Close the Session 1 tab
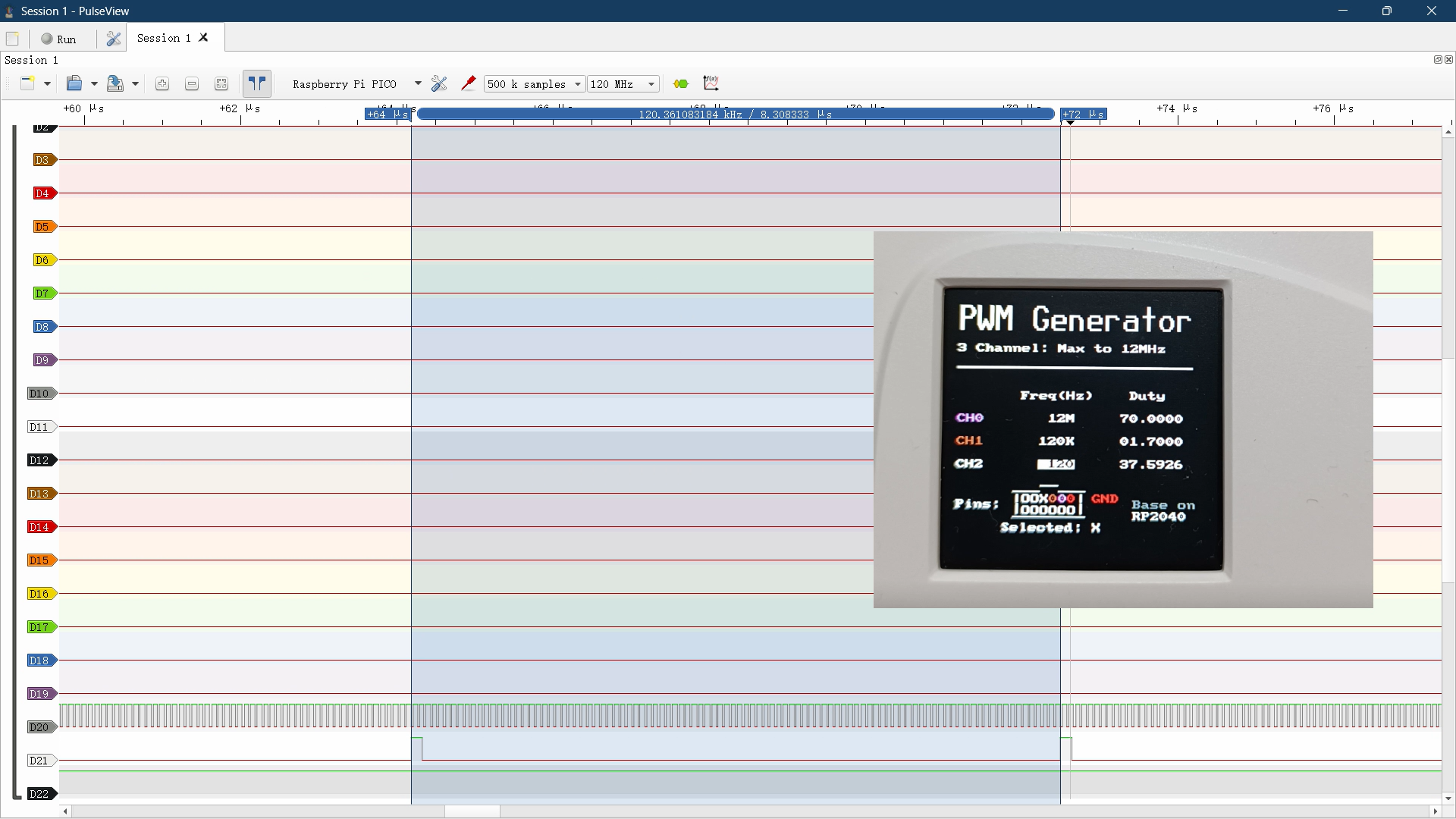Screen dimensions: 1456x819 click(x=203, y=38)
